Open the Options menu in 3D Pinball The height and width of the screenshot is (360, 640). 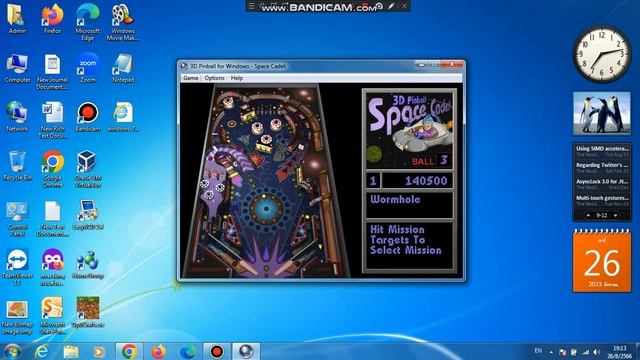[x=214, y=78]
